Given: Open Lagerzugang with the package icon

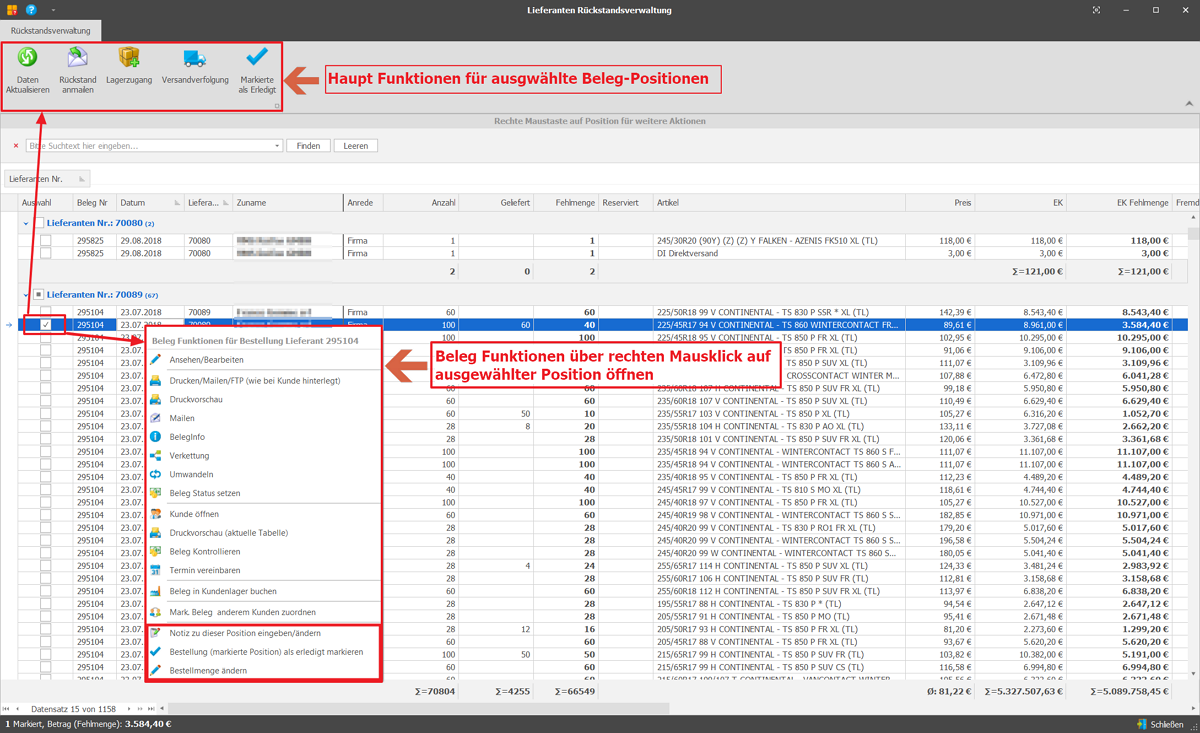Looking at the screenshot, I should [129, 58].
